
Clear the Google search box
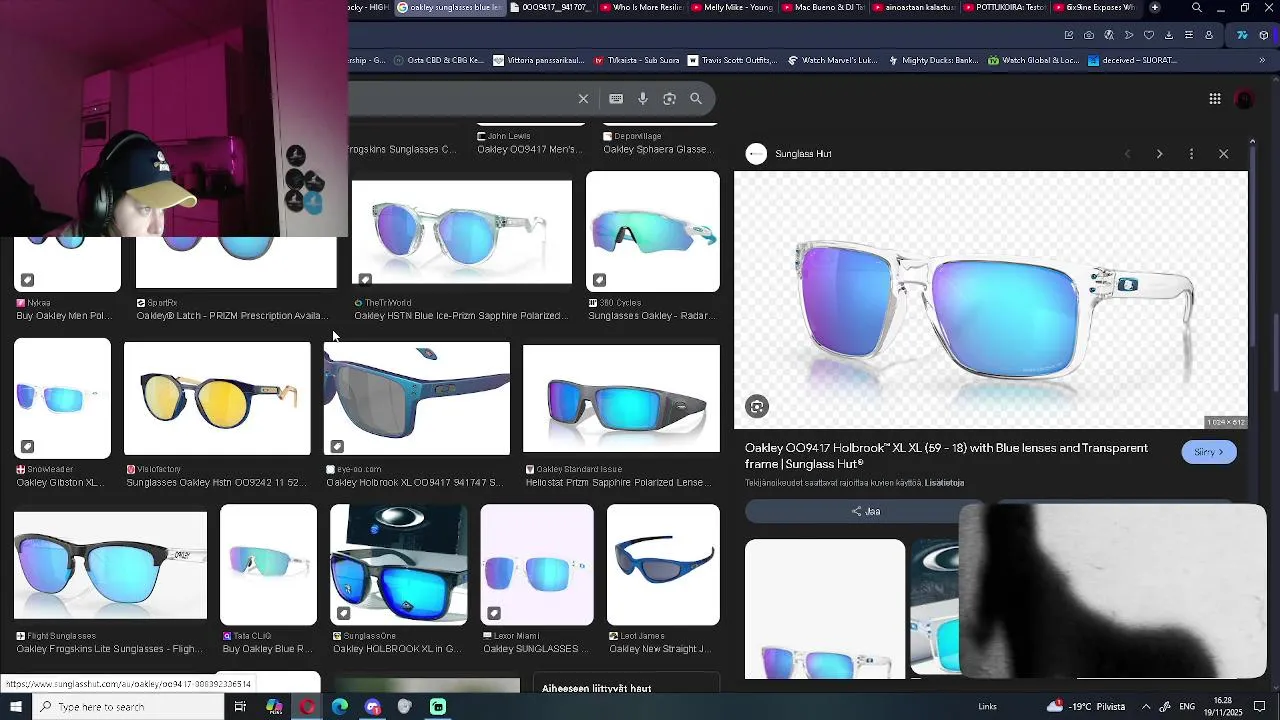(583, 99)
